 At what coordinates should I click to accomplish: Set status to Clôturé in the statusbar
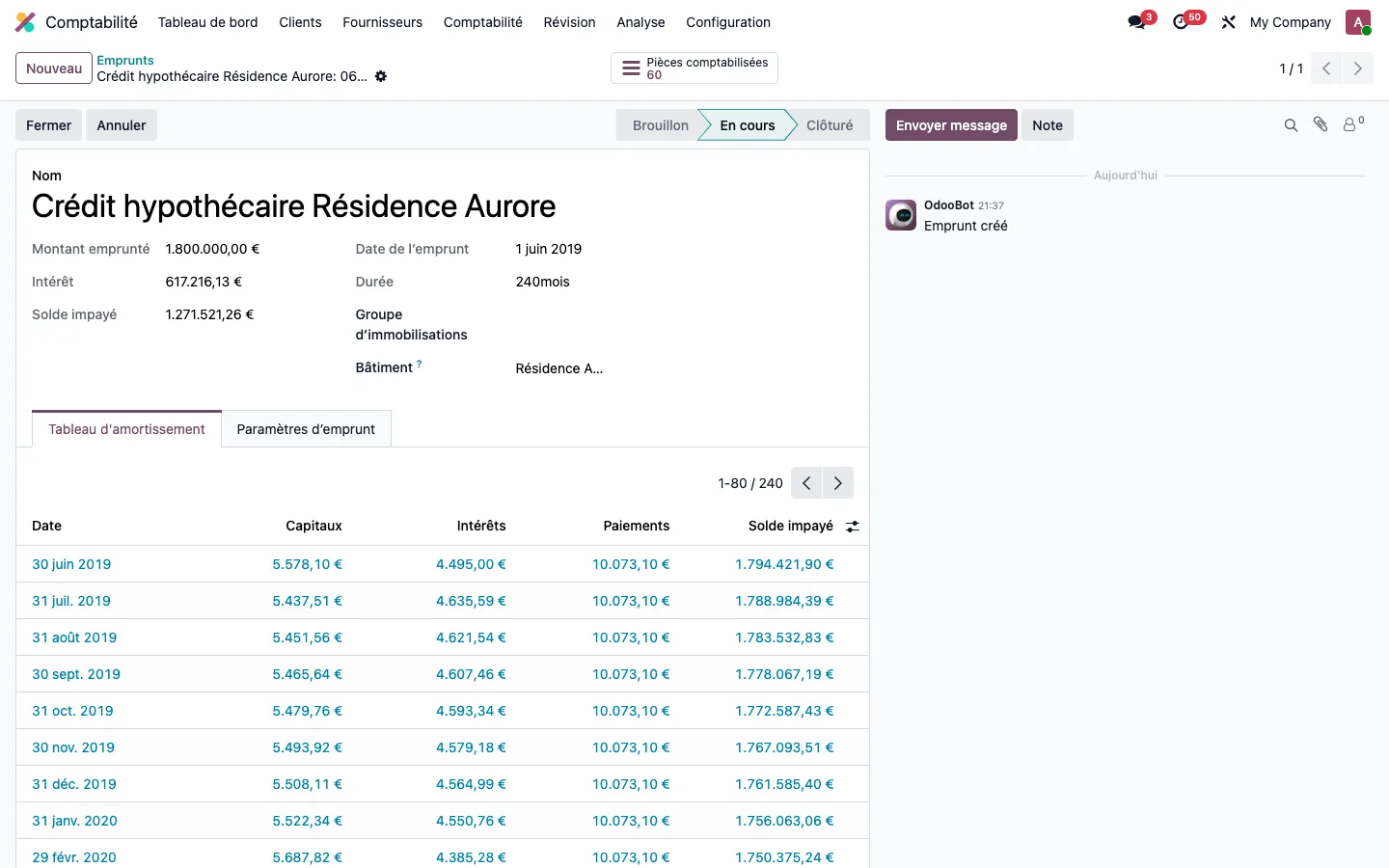[x=830, y=125]
